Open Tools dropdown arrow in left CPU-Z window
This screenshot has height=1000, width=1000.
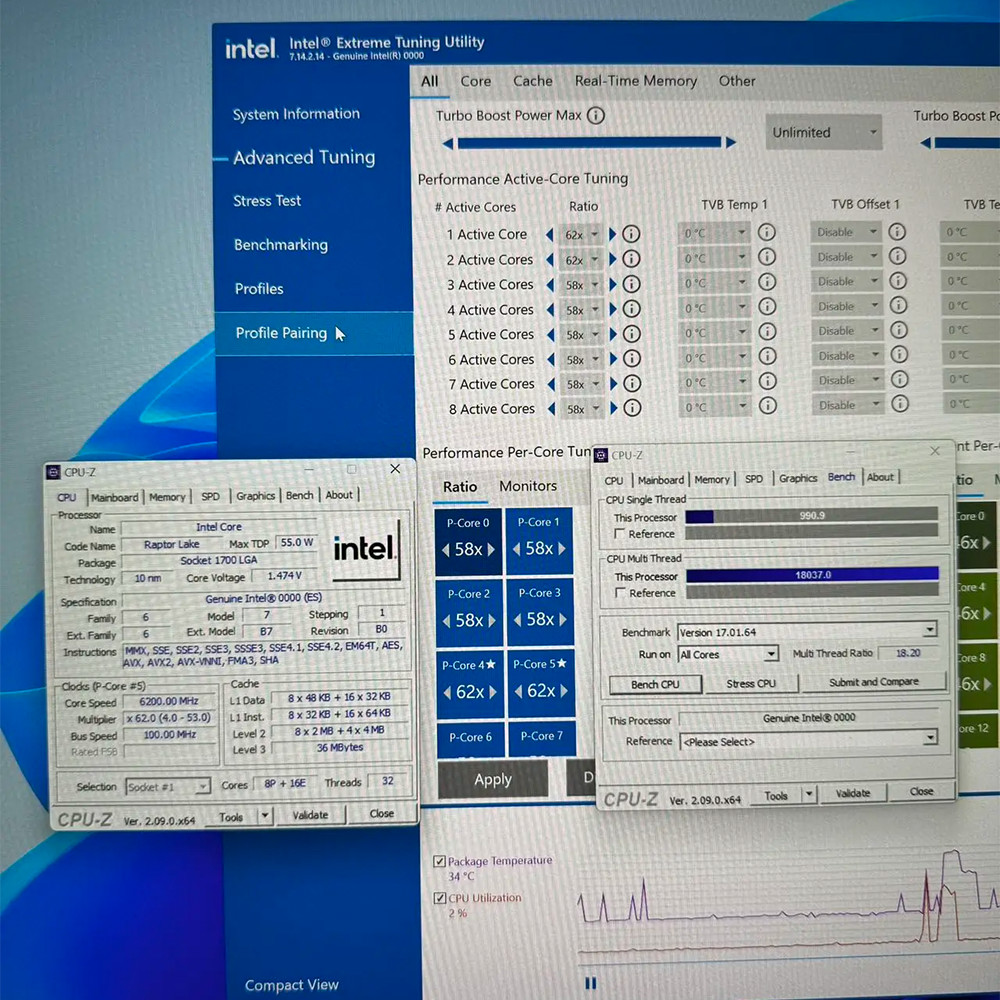[265, 815]
